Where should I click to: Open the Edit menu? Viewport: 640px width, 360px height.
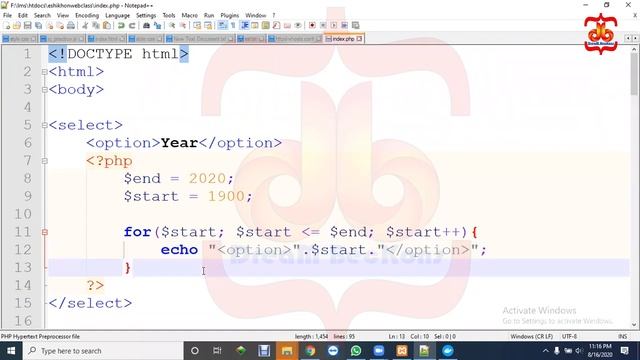pos(23,15)
